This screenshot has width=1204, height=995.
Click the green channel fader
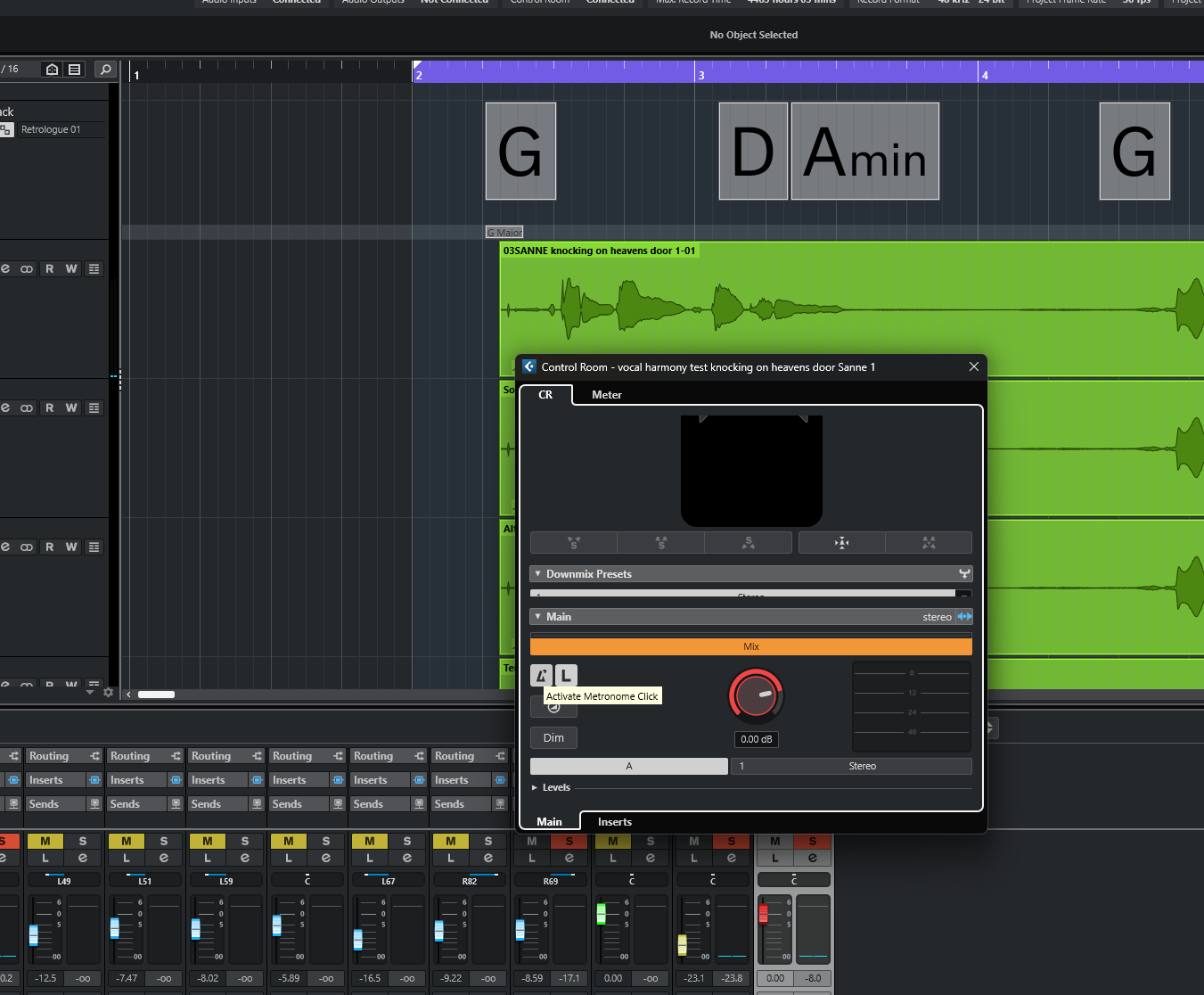[601, 914]
